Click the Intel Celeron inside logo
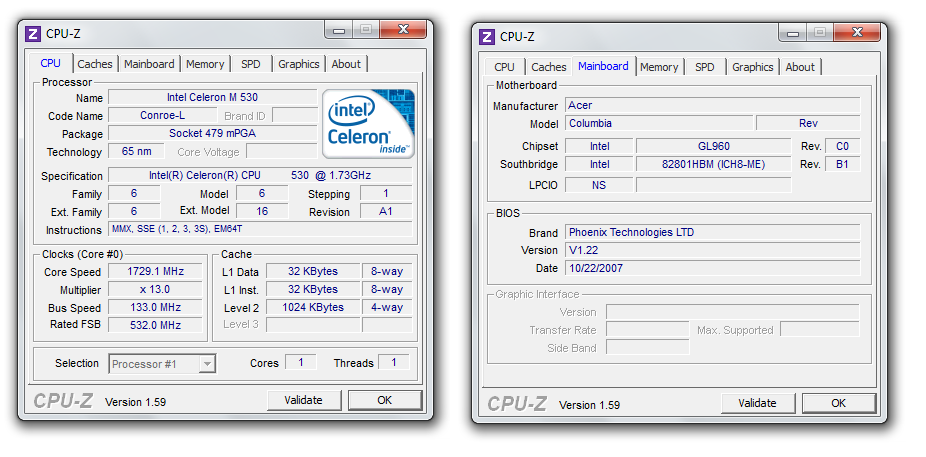This screenshot has width=926, height=457. point(369,124)
